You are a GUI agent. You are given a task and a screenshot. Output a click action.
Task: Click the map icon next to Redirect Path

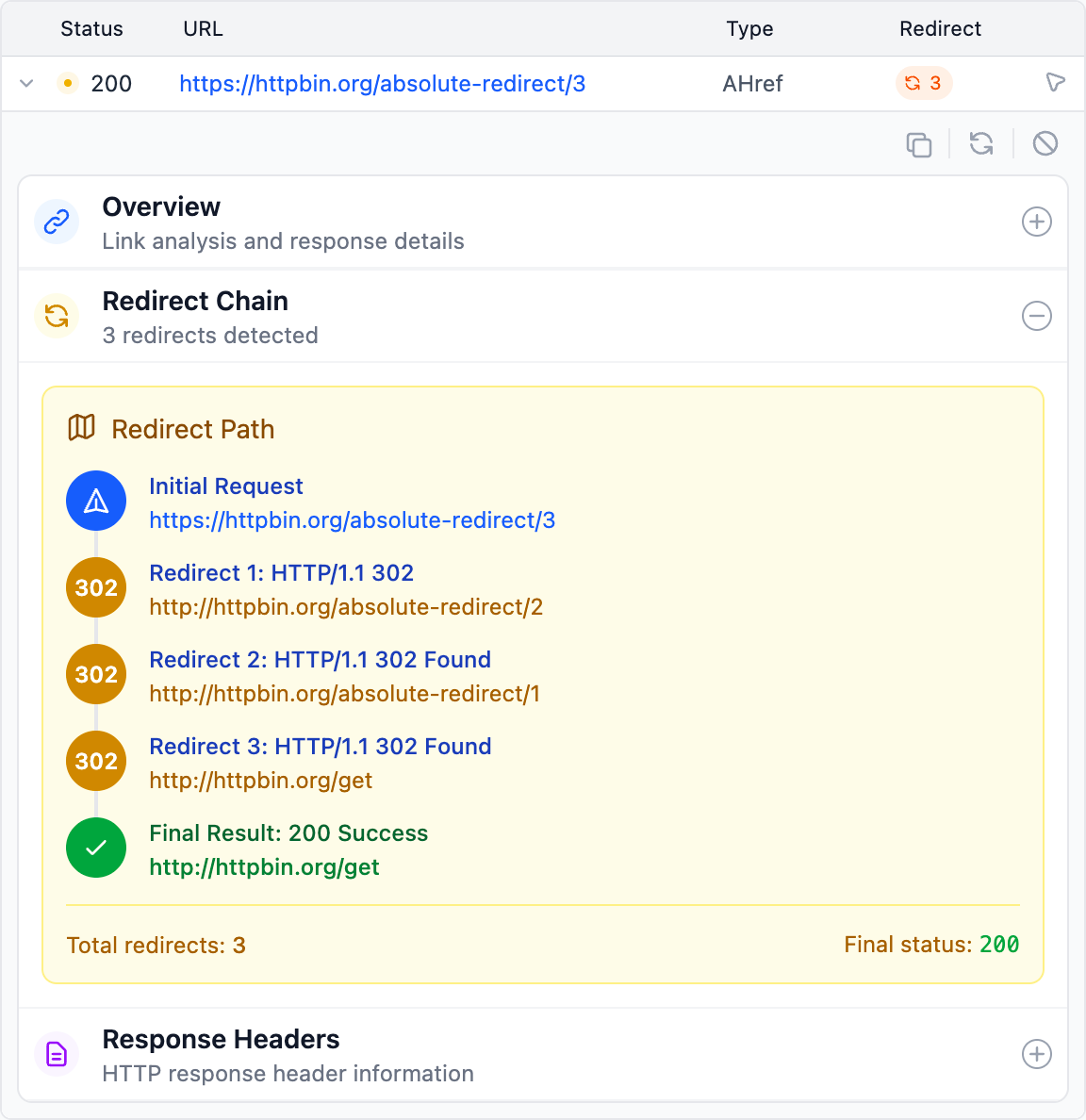81,427
